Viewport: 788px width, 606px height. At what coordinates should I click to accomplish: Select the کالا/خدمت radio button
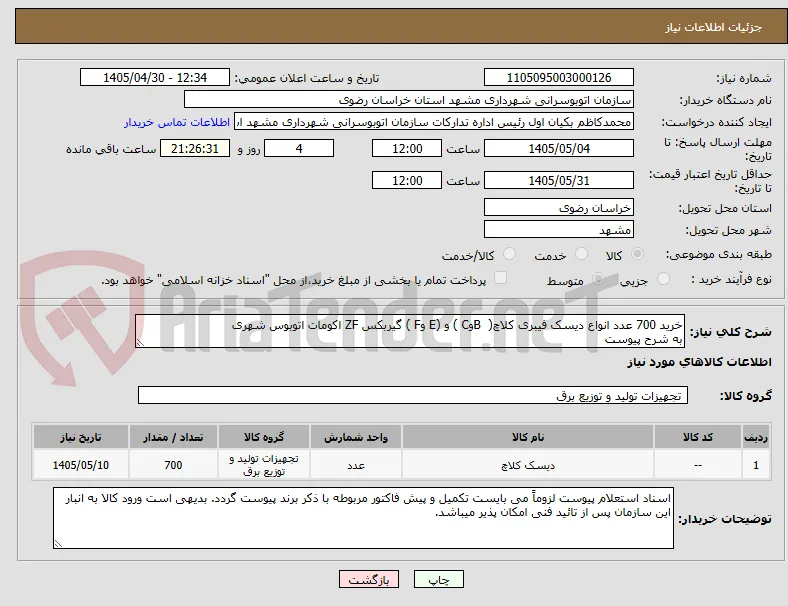click(x=510, y=254)
